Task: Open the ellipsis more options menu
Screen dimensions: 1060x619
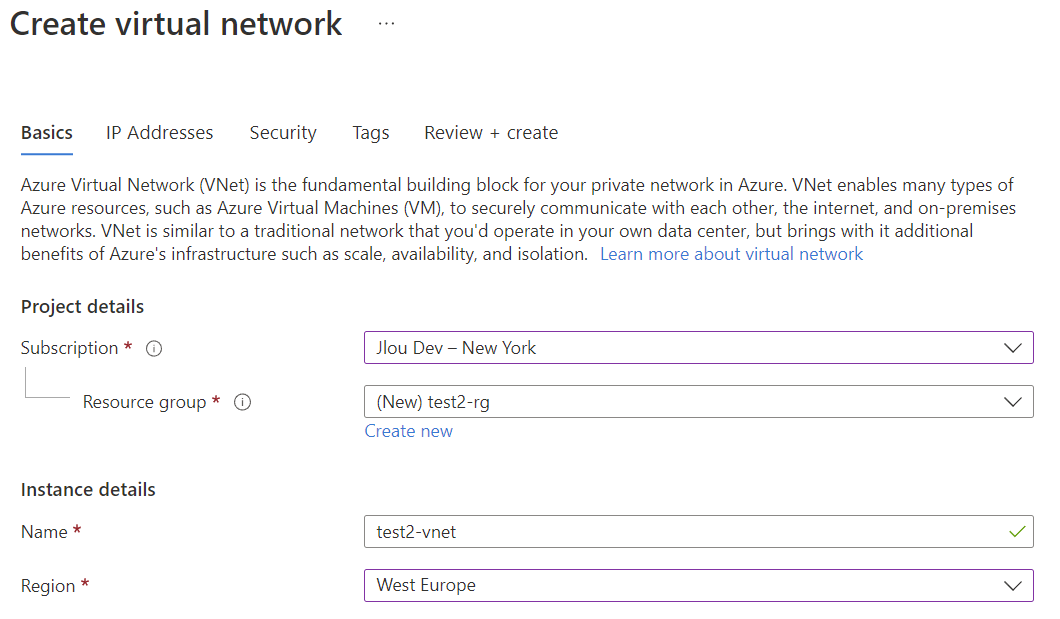Action: click(386, 24)
